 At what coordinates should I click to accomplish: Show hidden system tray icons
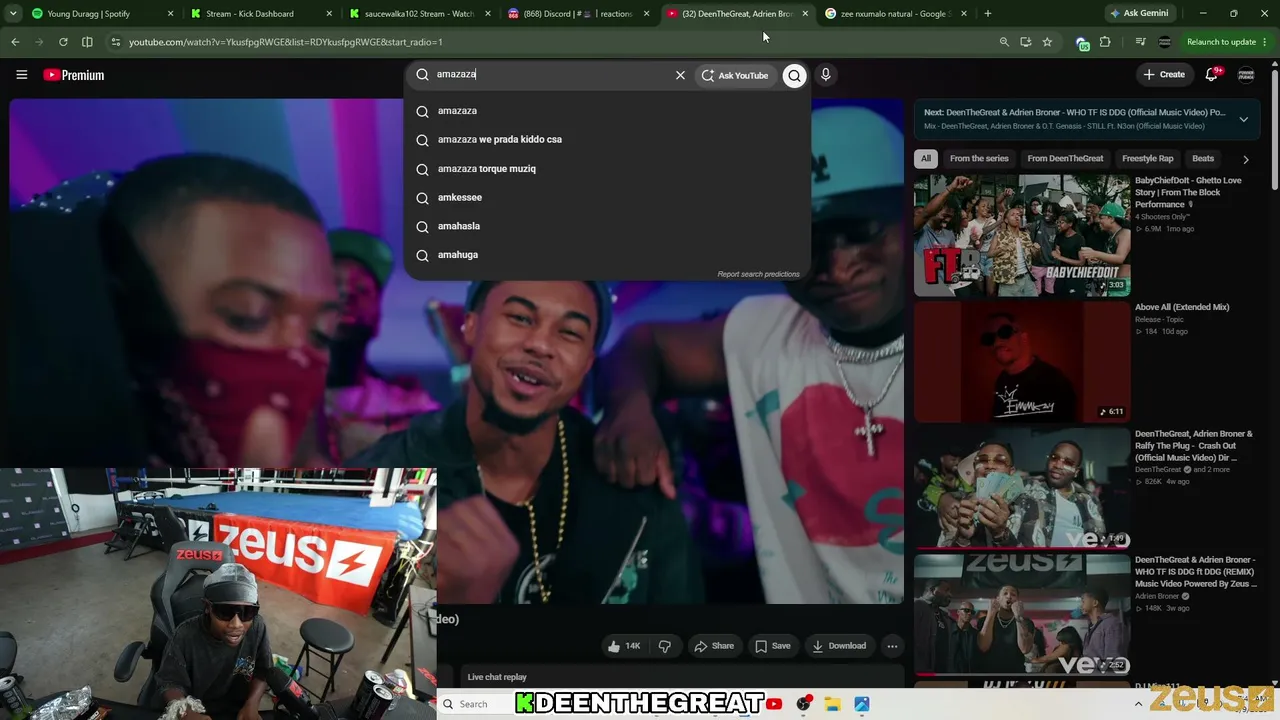pos(1138,704)
